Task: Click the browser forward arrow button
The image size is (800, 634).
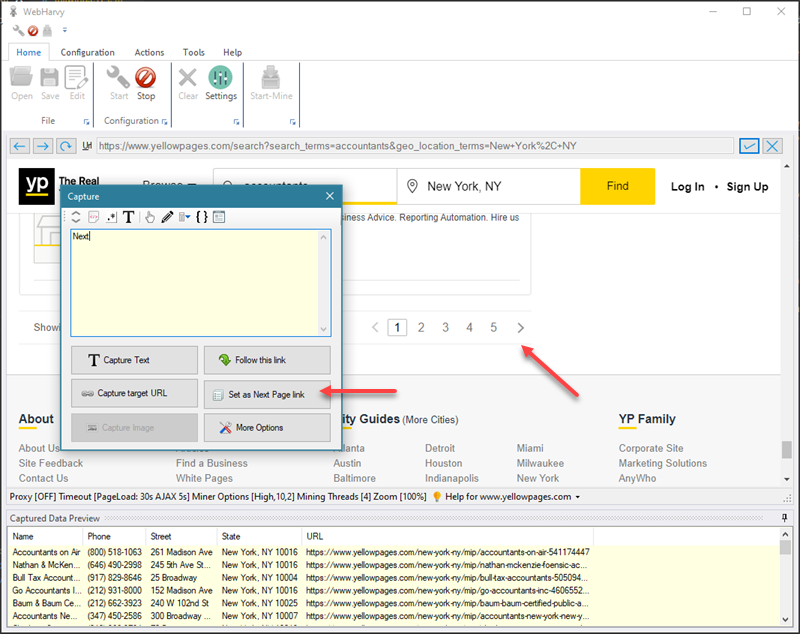Action: pos(42,146)
